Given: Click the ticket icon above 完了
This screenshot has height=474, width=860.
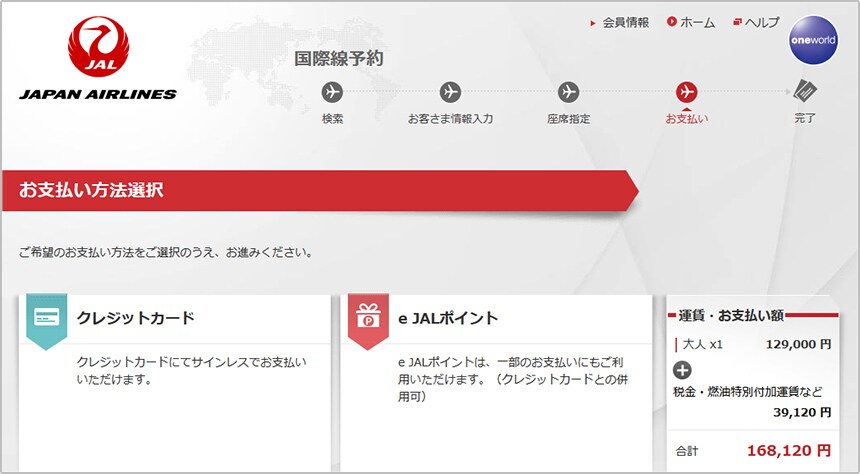Looking at the screenshot, I should (x=805, y=92).
